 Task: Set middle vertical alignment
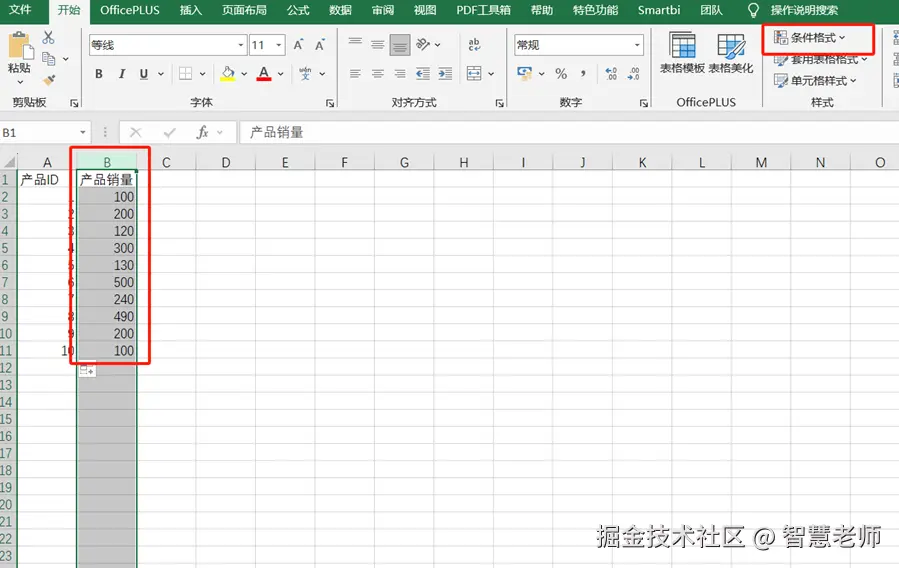pos(377,44)
